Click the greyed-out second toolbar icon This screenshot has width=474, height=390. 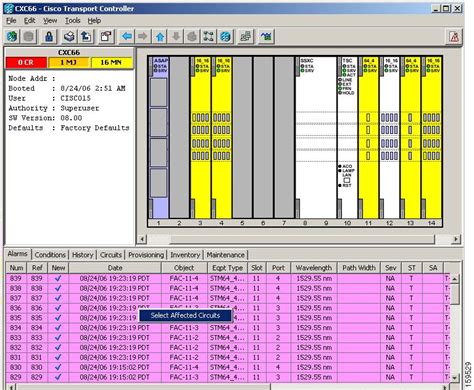click(x=29, y=36)
